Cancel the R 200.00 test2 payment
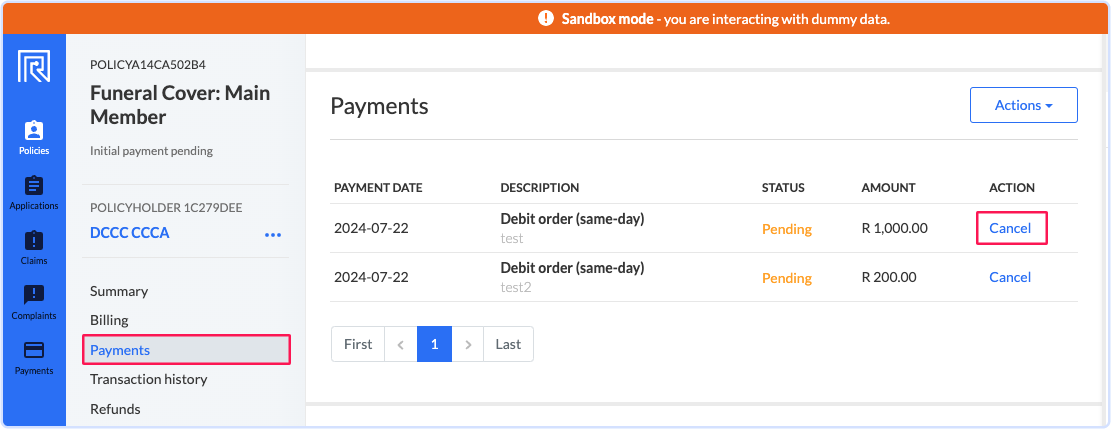Screen dimensions: 1111x429 1010,277
